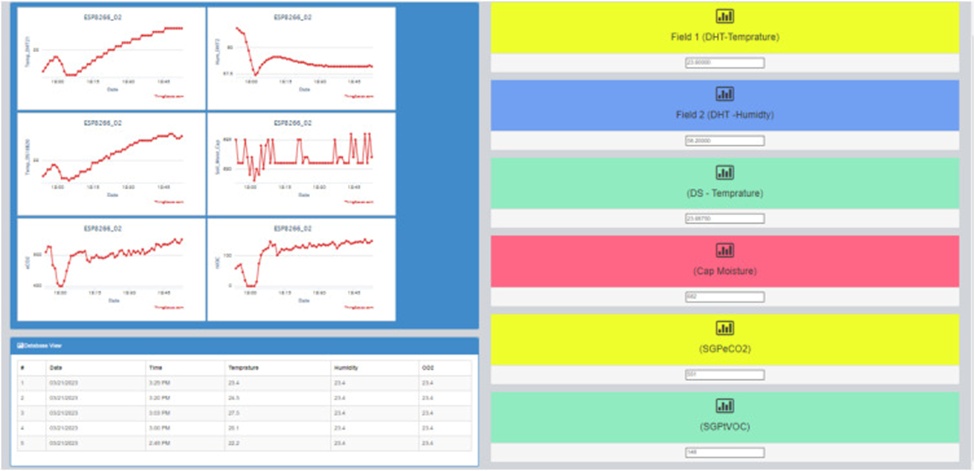Open the DHT humidity line chart
975x471 pixels.
(302, 58)
